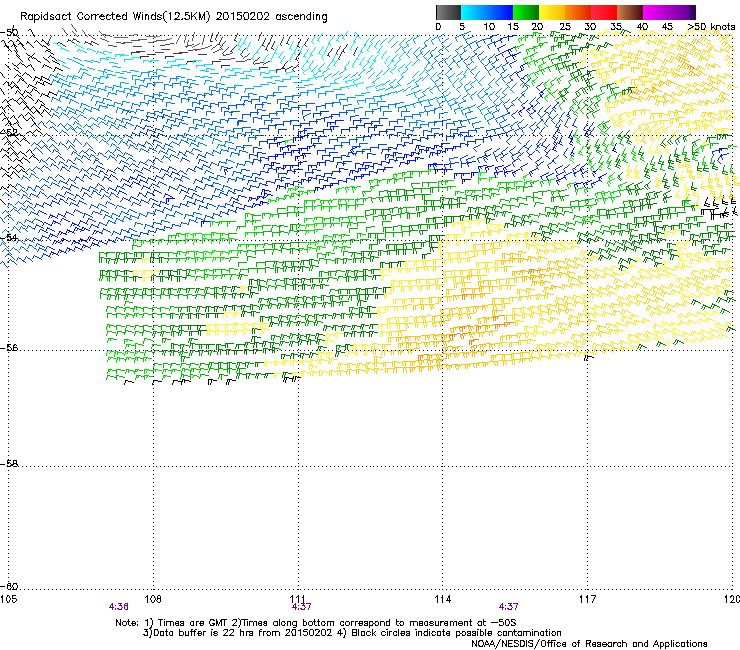Viewport: 740px width, 650px height.
Task: Click the red 30-35 knots legend swatch
Action: (x=604, y=12)
